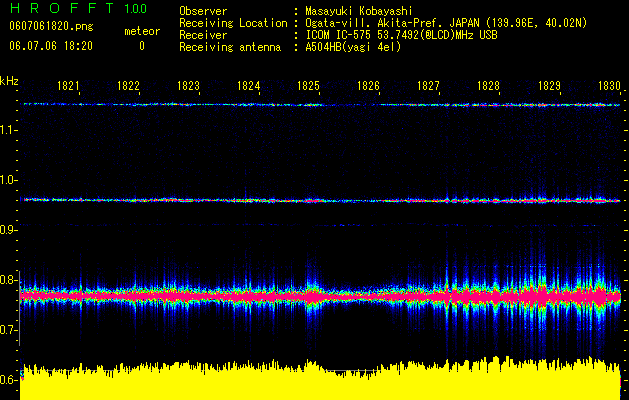Click the meteor count value 0
Screen dimensions: 629x400
point(142,46)
